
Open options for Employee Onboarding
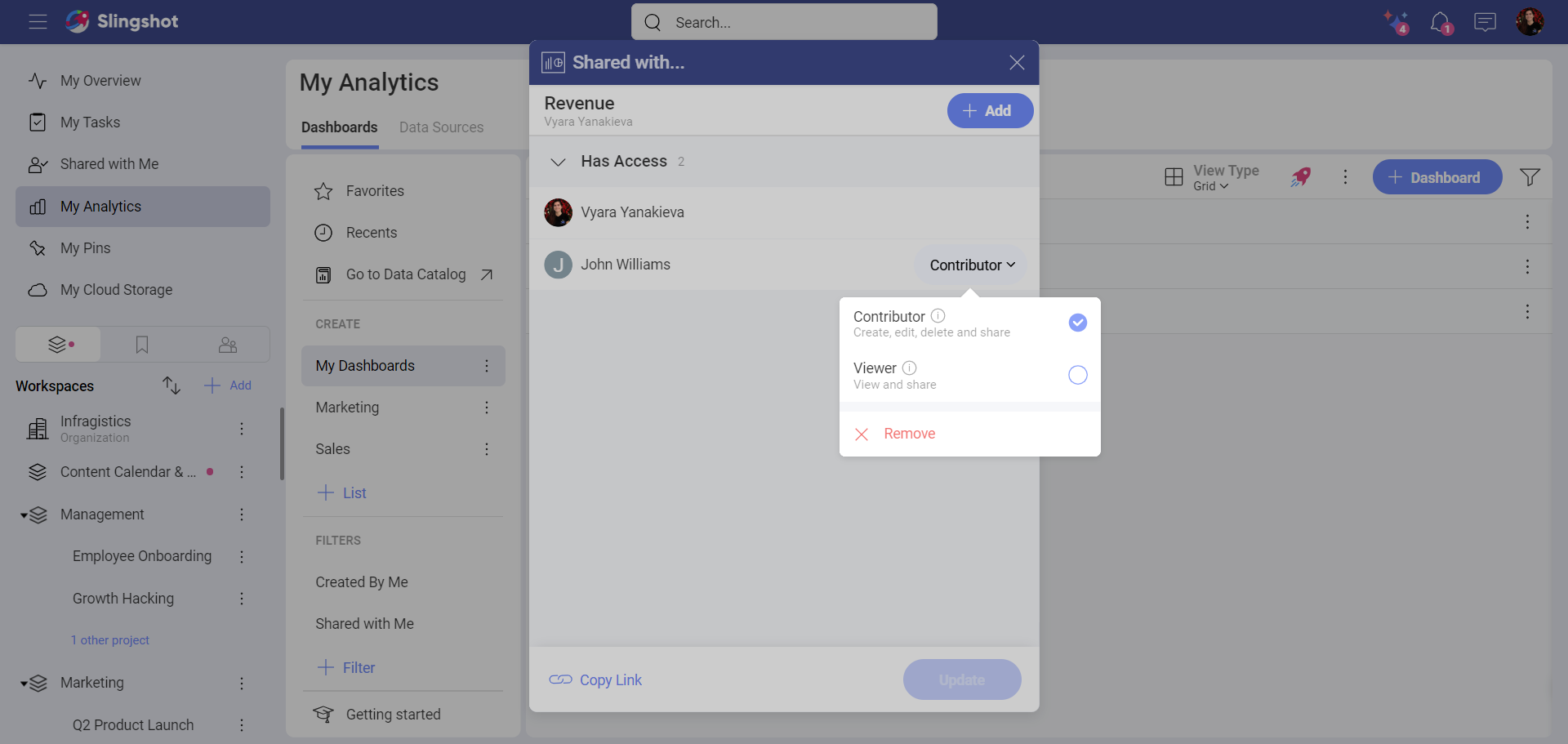click(242, 556)
